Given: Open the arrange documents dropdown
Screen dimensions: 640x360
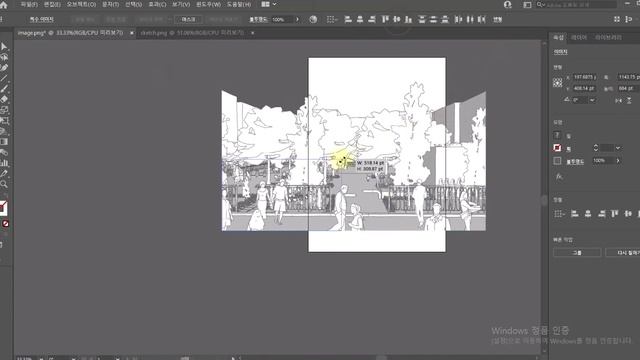Looking at the screenshot, I should (x=269, y=4).
